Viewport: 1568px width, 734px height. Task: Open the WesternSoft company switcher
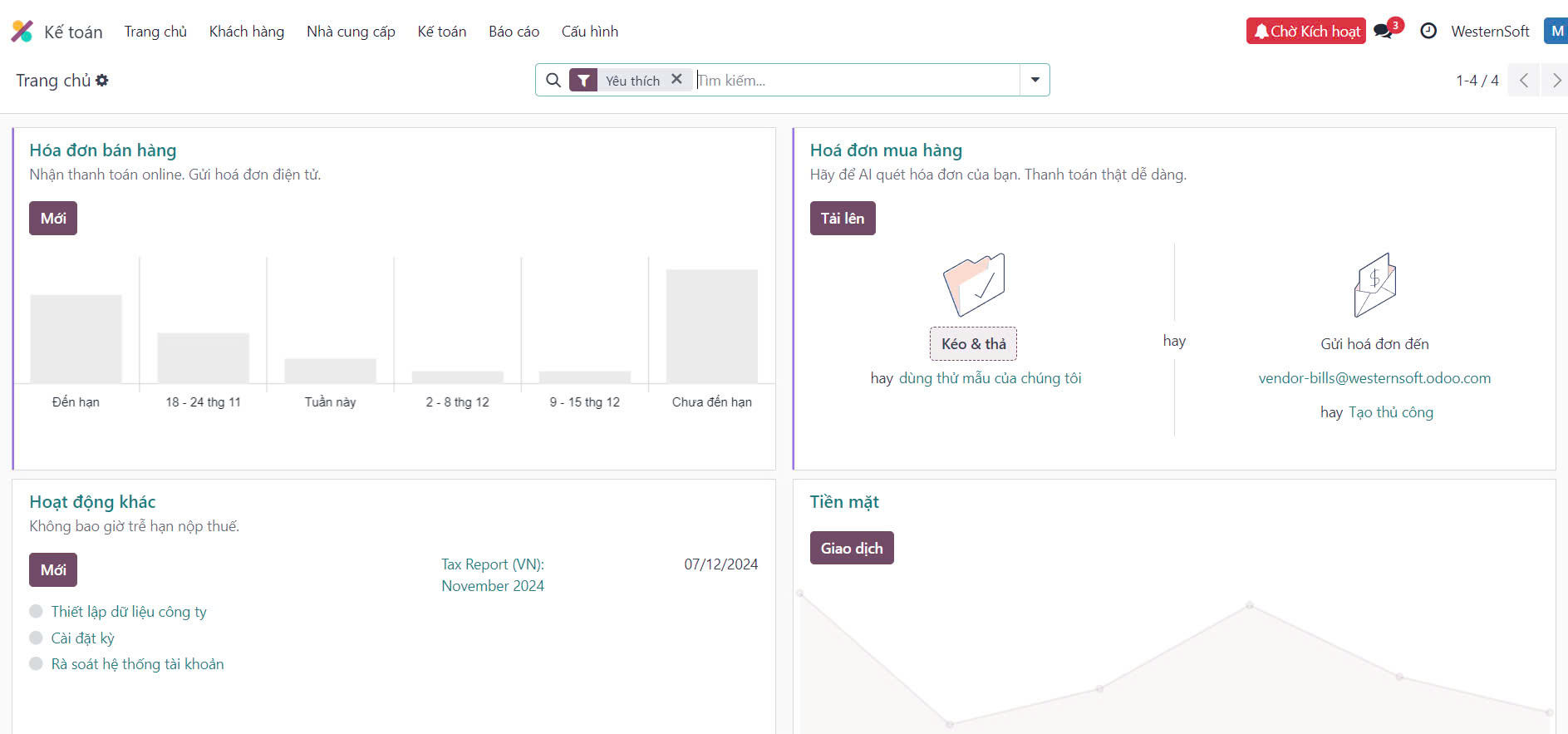pyautogui.click(x=1489, y=32)
